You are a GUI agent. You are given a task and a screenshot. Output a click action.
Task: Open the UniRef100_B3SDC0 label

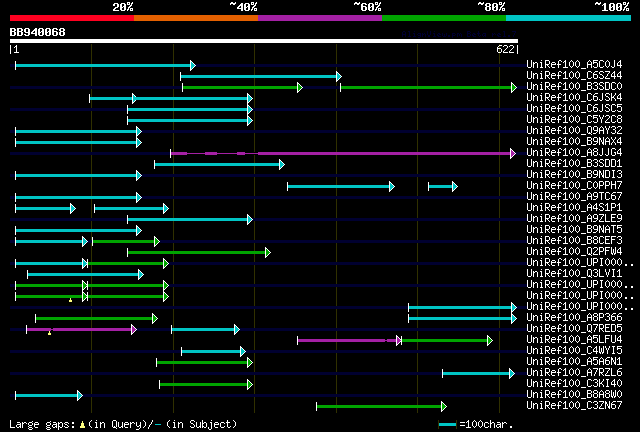click(574, 86)
